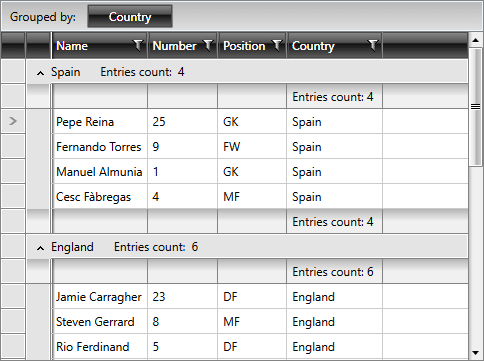
Task: Select the Pepe Reina cell
Action: [100, 121]
